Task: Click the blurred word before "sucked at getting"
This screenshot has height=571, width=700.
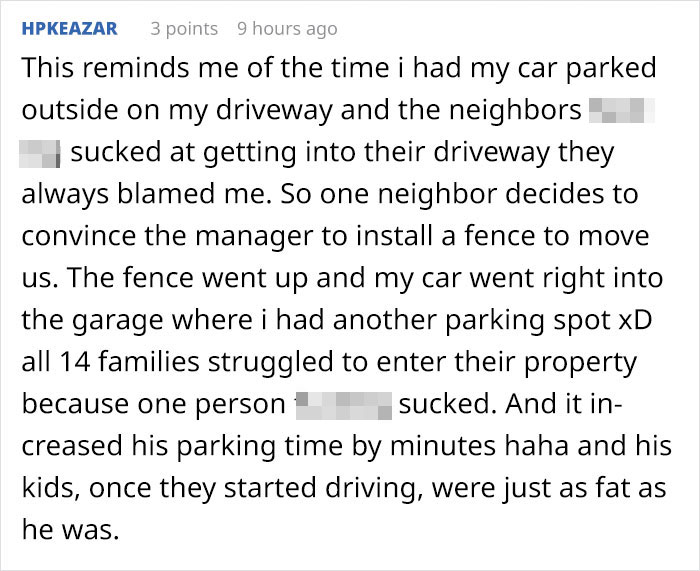Action: pyautogui.click(x=41, y=153)
